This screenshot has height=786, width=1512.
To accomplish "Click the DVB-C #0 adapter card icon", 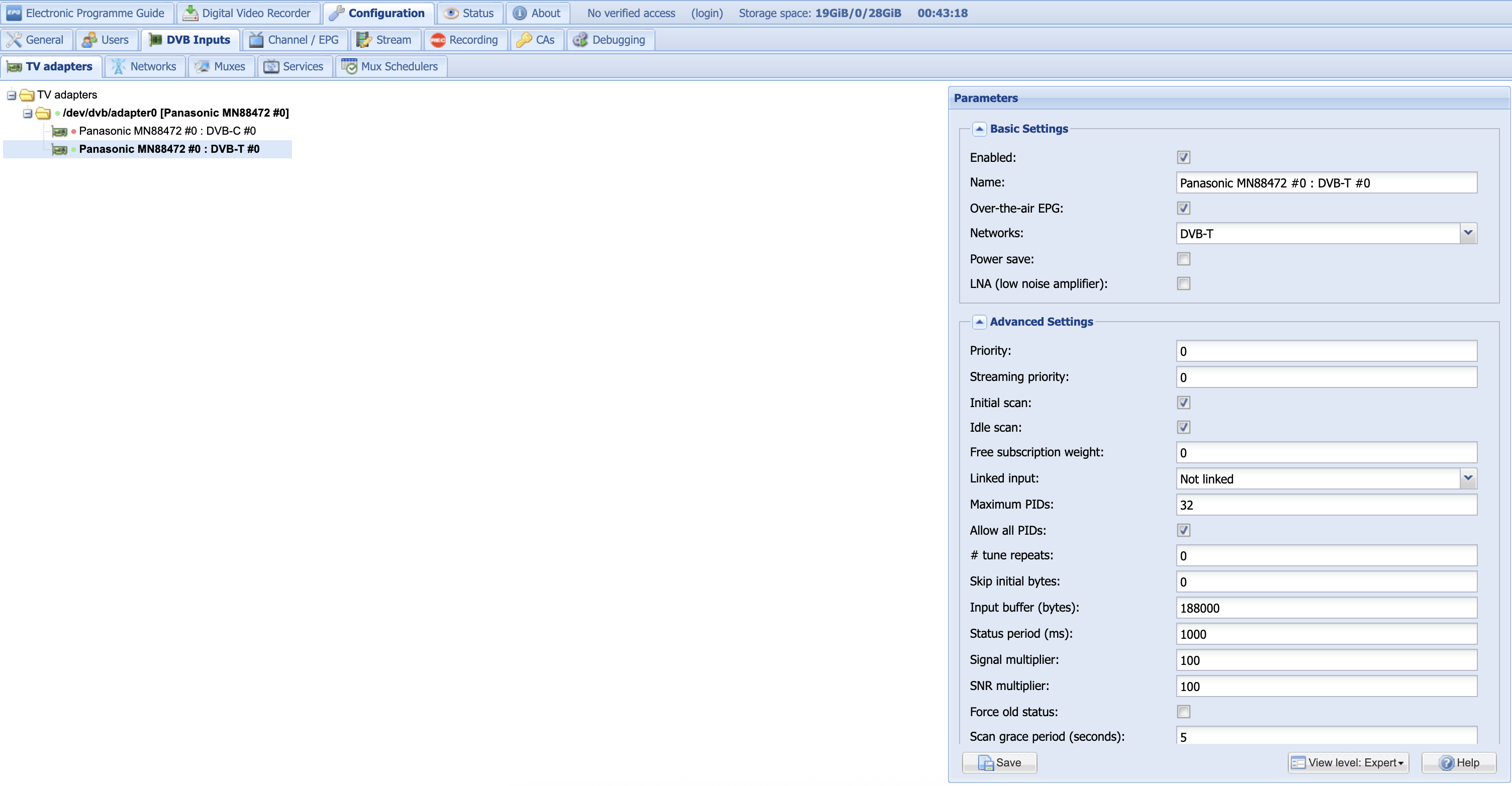I will [x=59, y=131].
